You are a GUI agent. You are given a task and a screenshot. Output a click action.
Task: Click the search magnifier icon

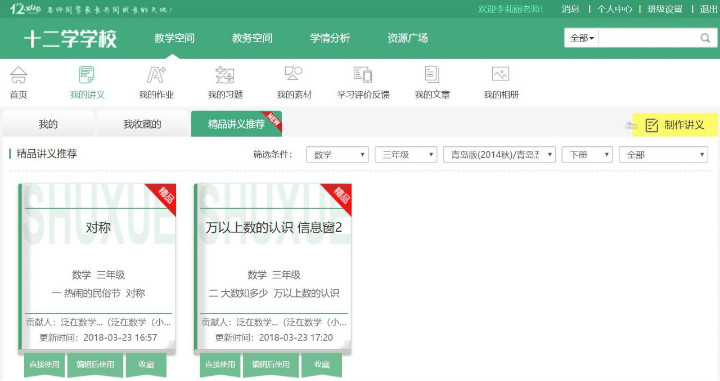pyautogui.click(x=705, y=38)
